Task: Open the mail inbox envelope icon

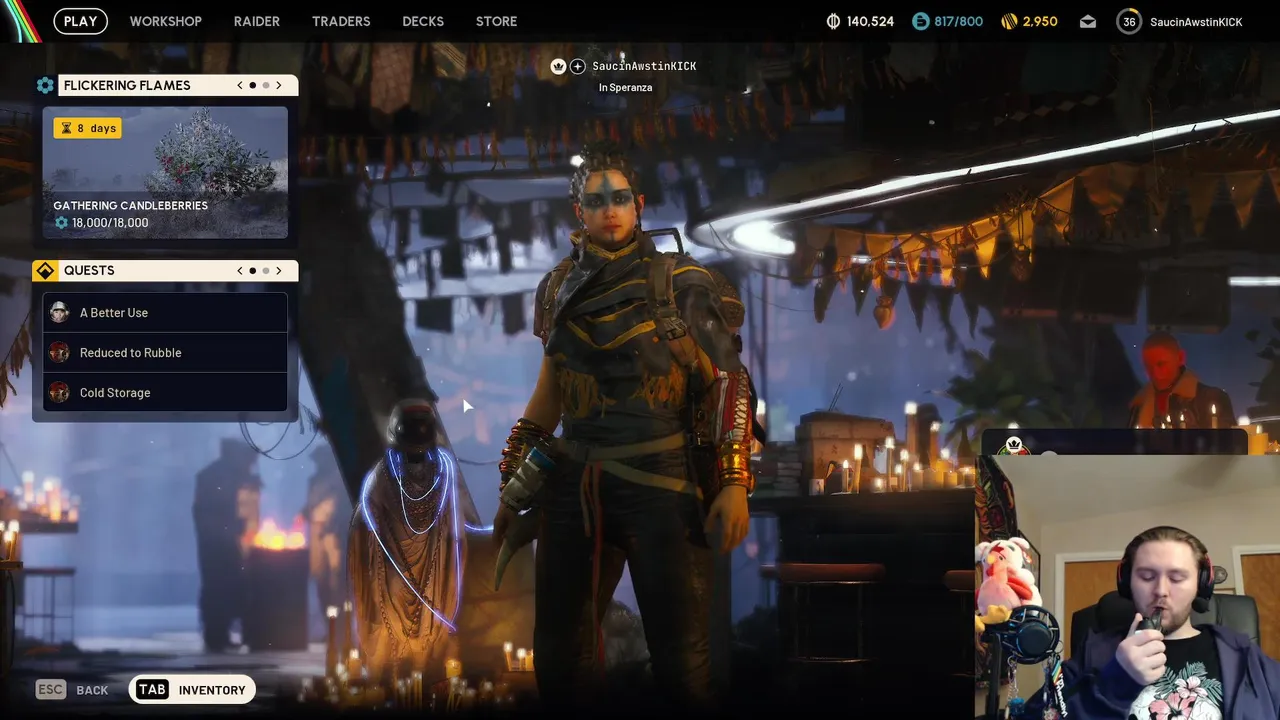Action: [1088, 21]
